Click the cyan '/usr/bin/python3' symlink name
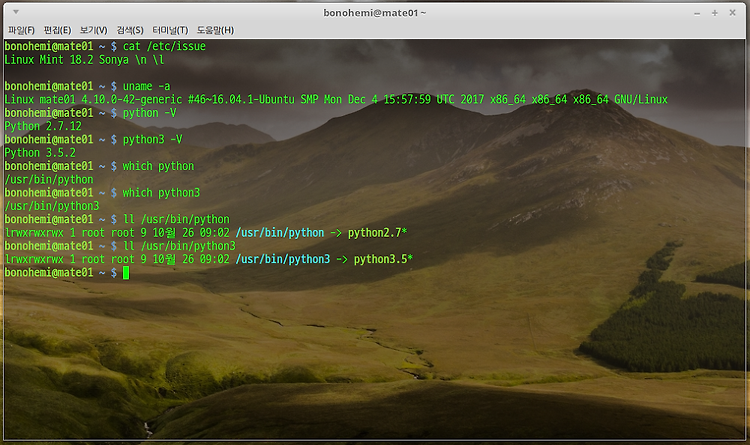 point(283,259)
